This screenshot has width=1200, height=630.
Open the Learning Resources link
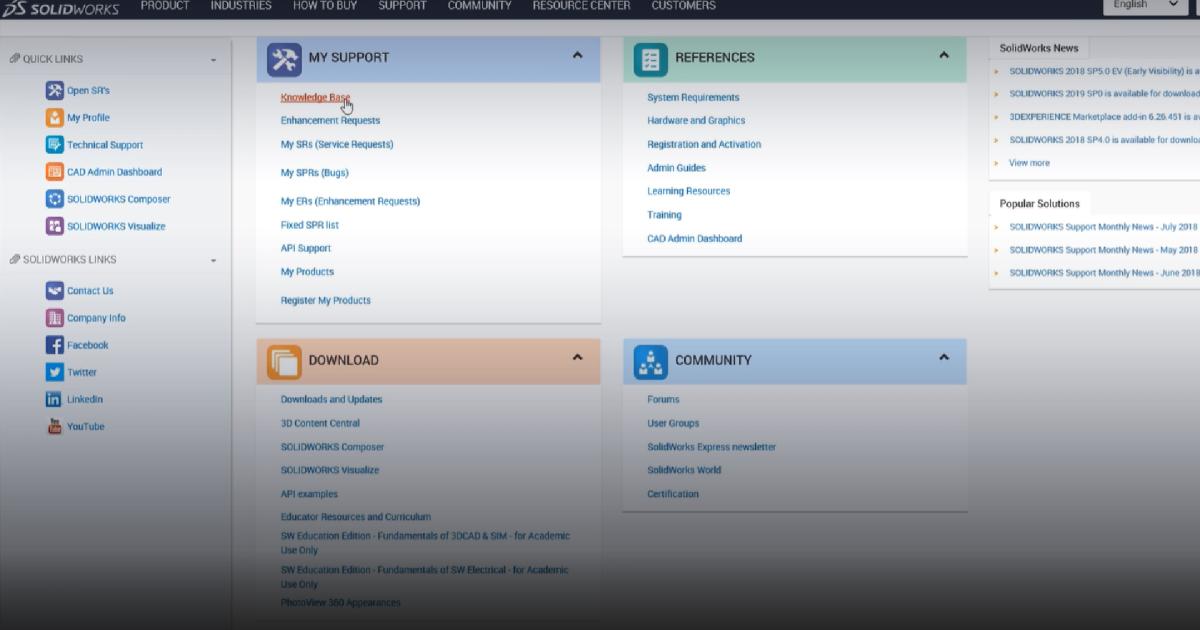689,191
